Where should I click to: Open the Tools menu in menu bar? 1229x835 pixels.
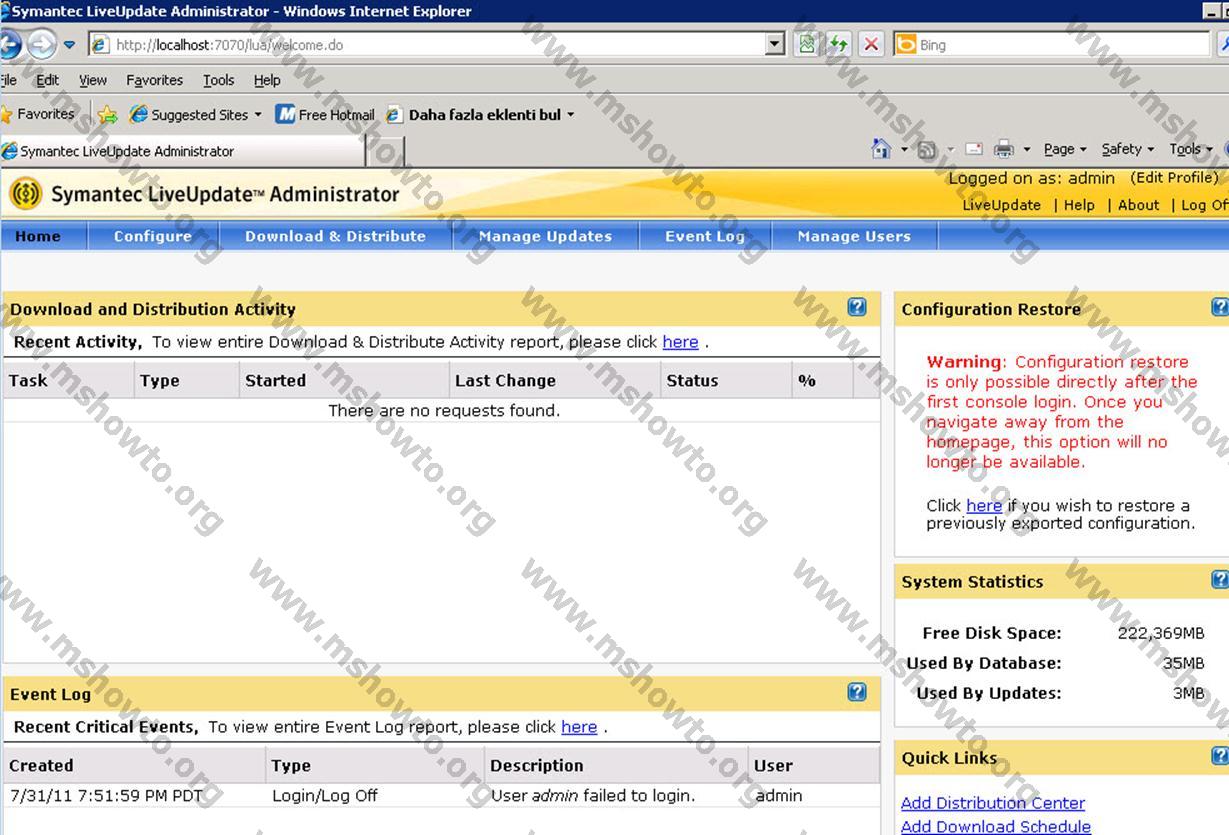(218, 80)
